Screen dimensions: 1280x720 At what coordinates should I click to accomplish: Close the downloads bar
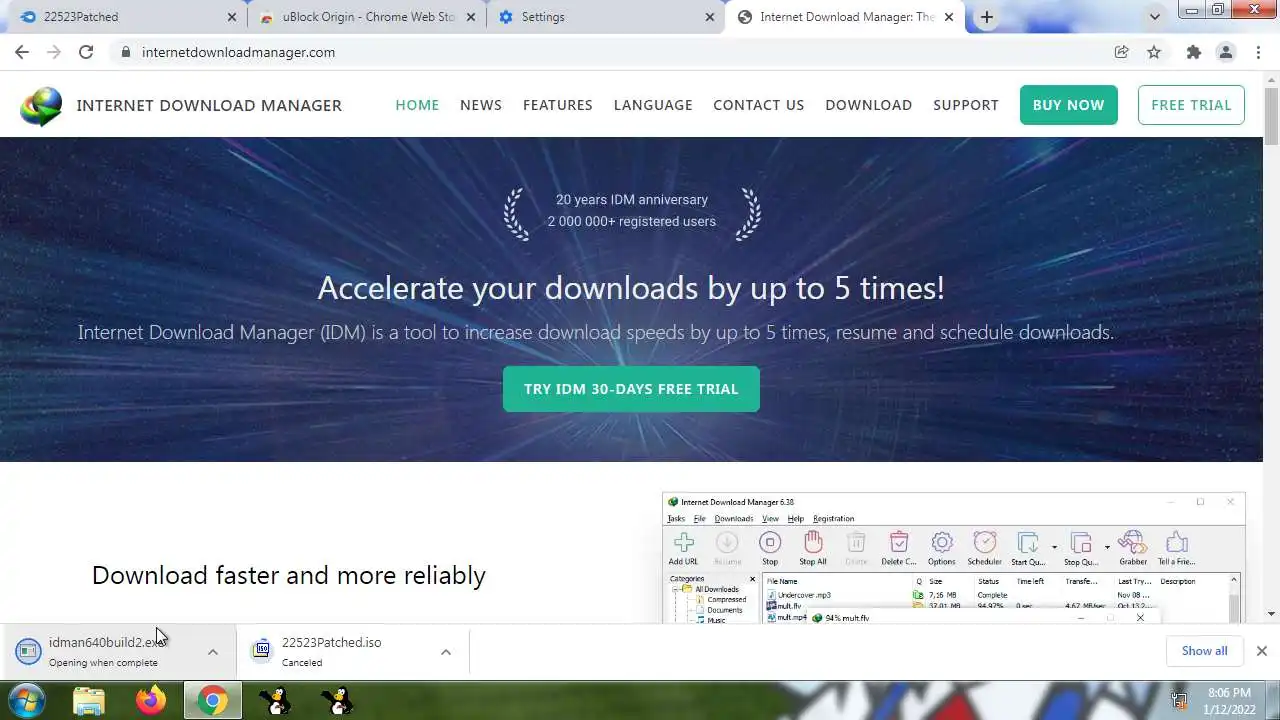pyautogui.click(x=1262, y=651)
